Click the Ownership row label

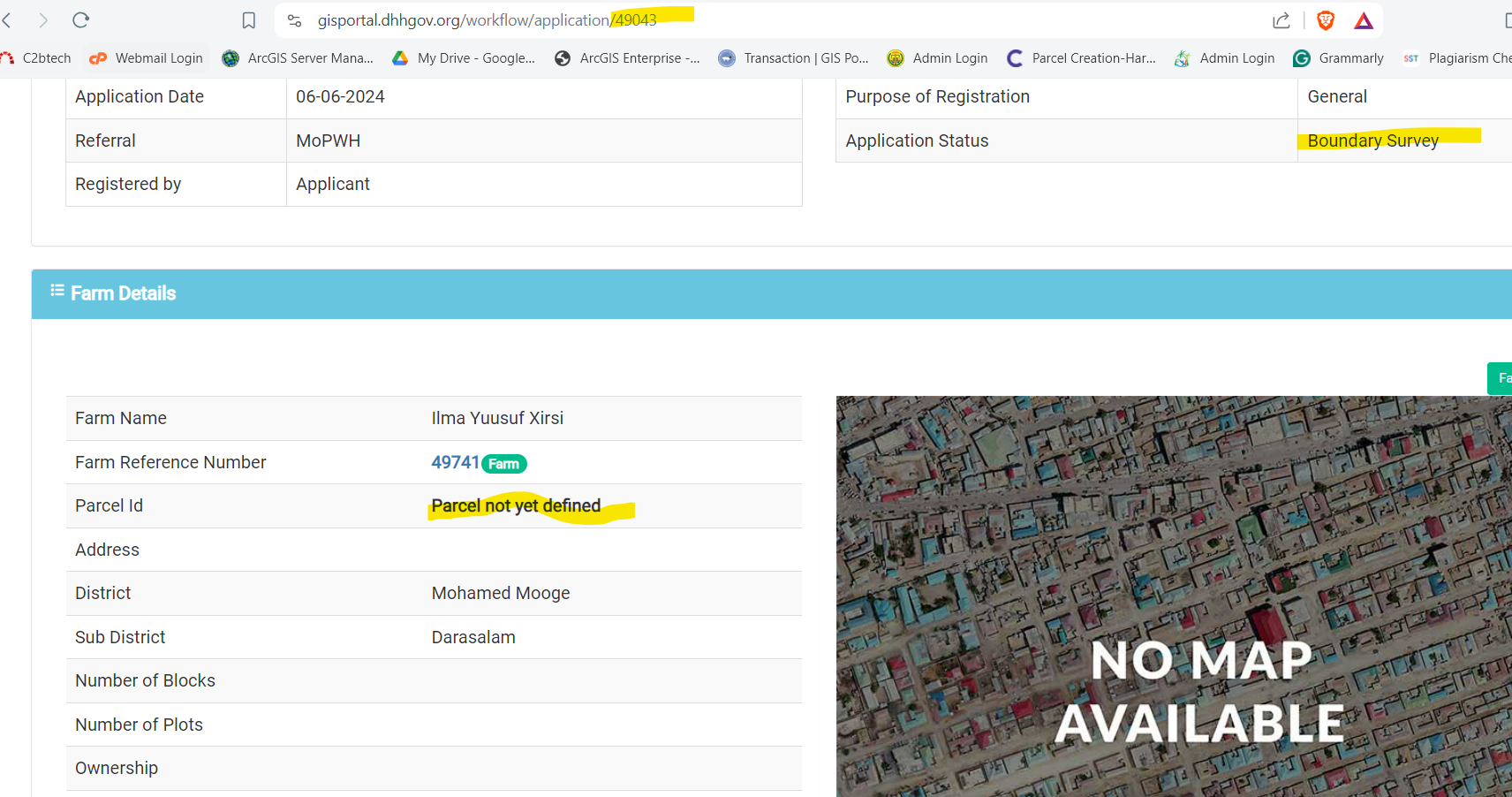117,768
